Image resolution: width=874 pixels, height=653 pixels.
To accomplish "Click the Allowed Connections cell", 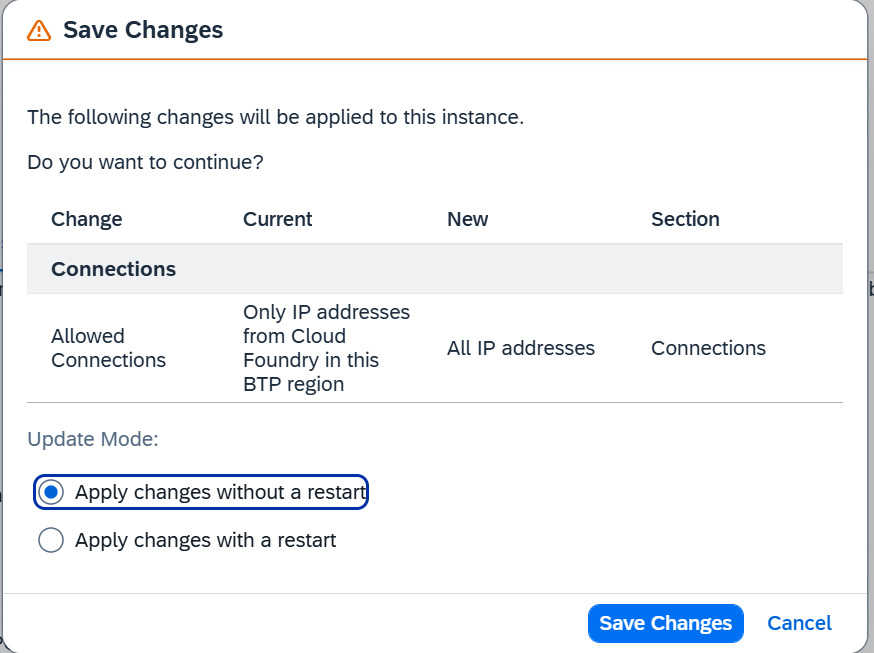I will click(109, 348).
